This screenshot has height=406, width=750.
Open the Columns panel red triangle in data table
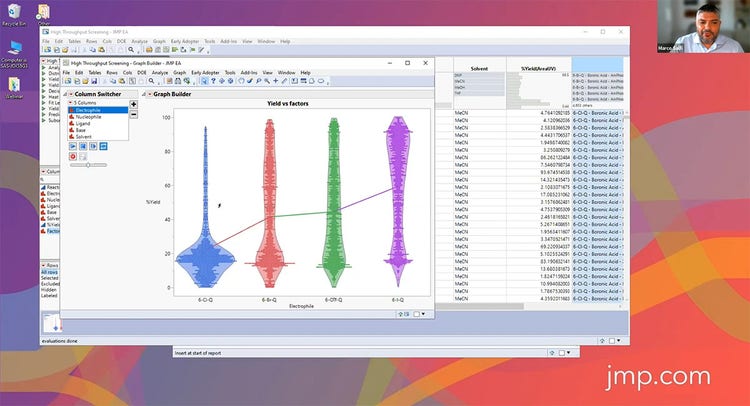tap(44, 172)
